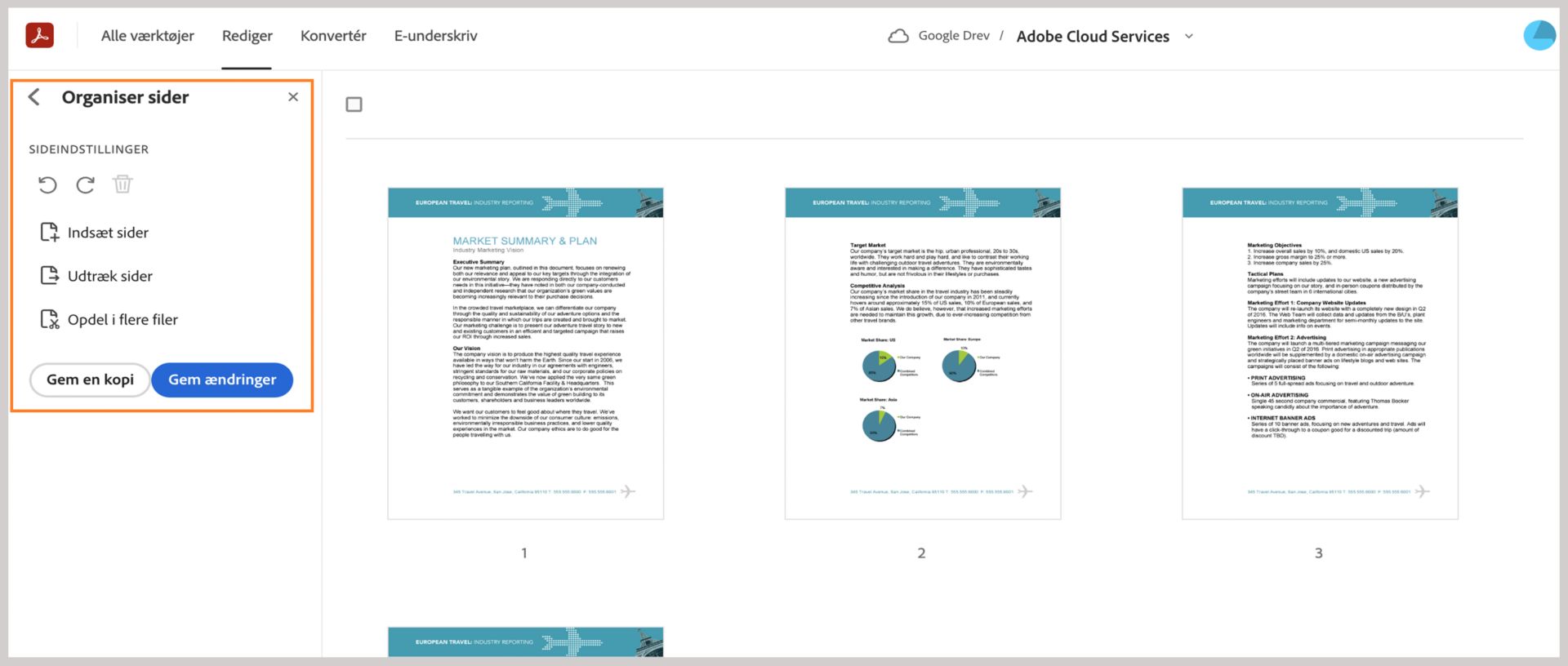Click the Indsæt sider label

click(x=108, y=233)
